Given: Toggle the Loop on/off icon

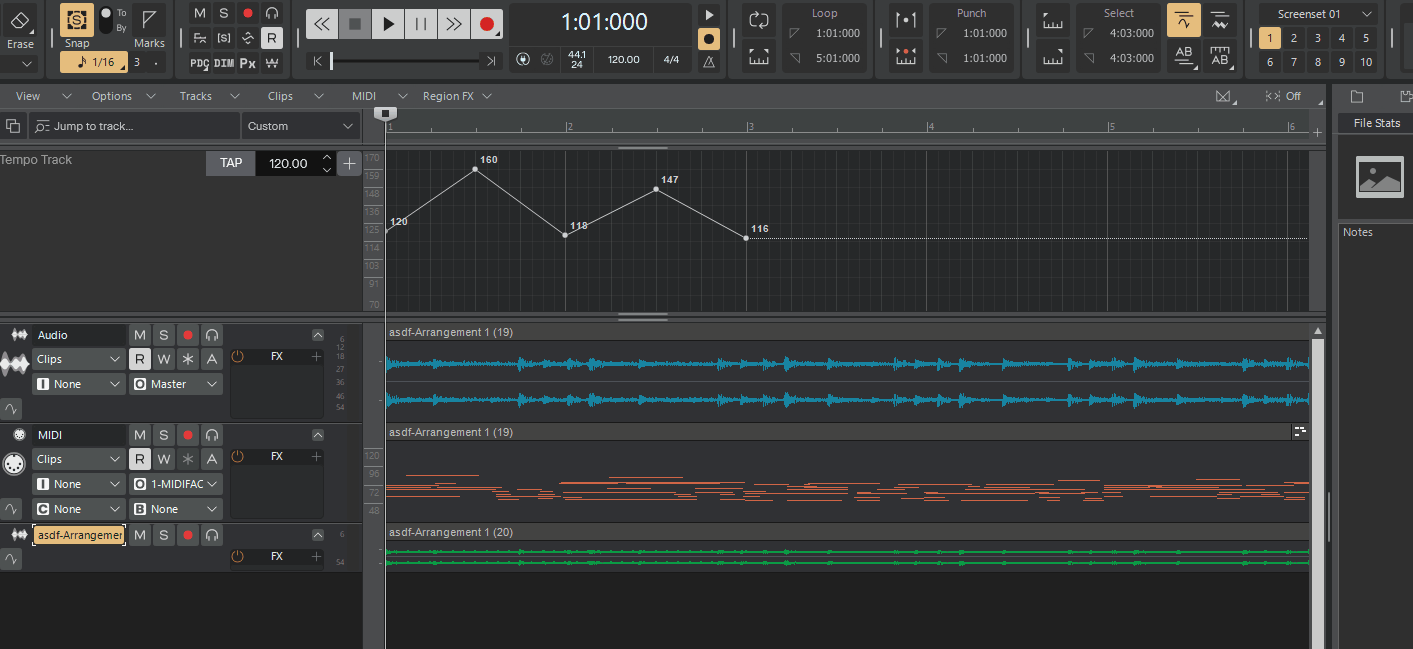Looking at the screenshot, I should point(759,20).
